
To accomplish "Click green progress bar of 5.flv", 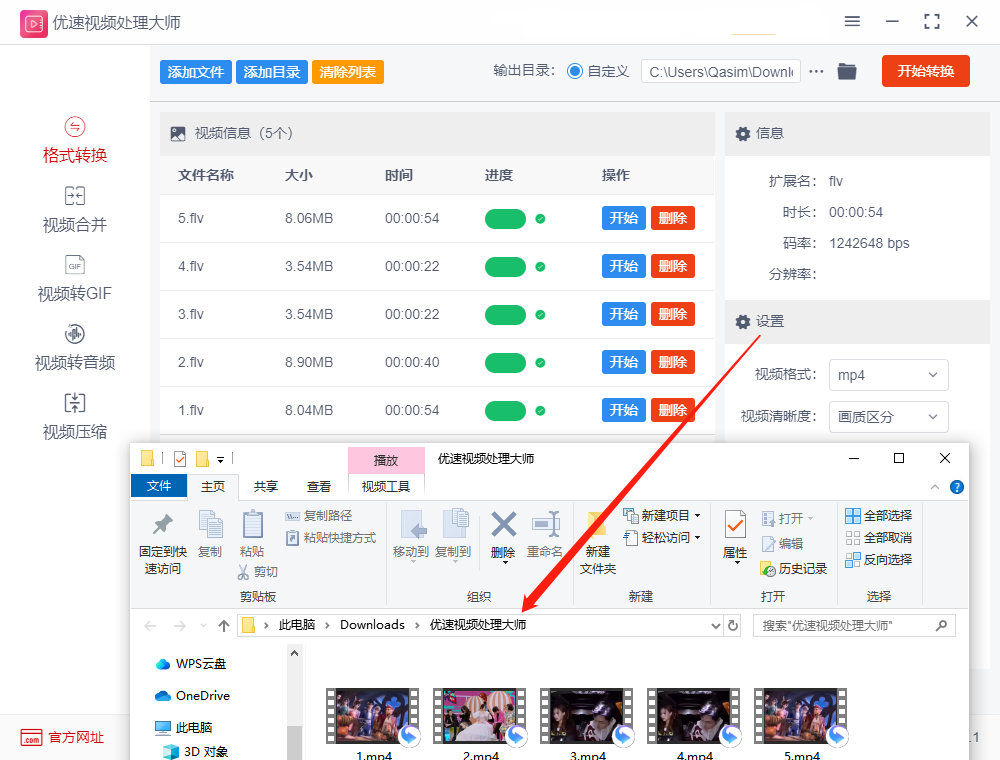I will coord(505,219).
